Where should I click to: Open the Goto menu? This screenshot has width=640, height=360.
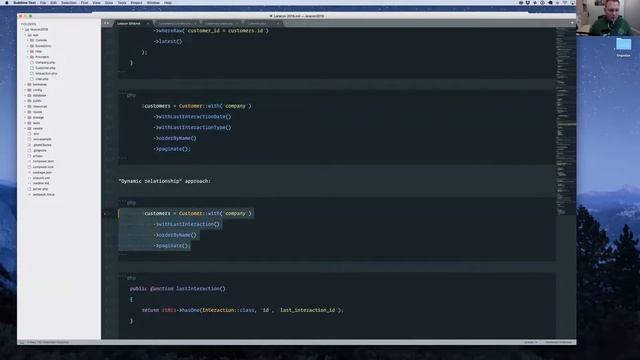pos(109,2)
